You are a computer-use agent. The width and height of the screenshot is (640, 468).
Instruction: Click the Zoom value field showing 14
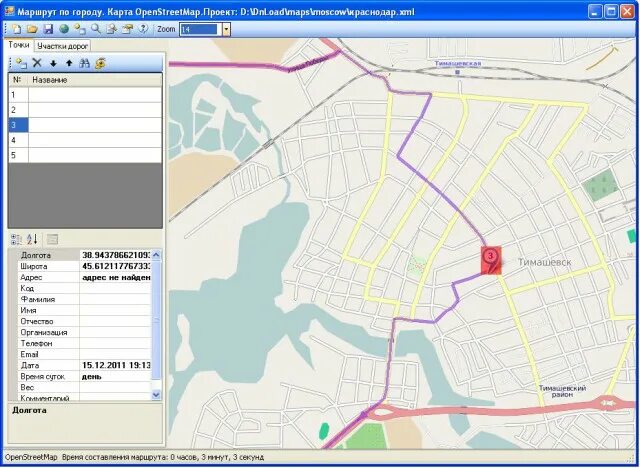(x=200, y=29)
